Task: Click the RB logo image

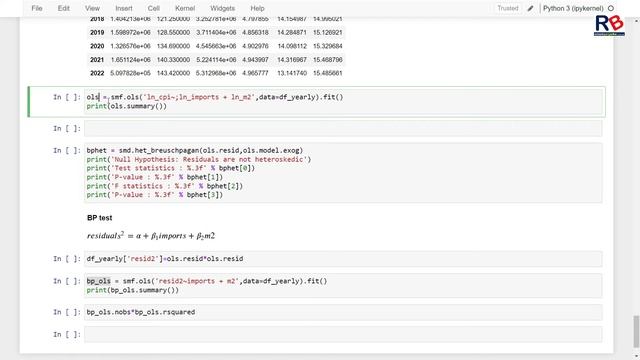Action: 609,25
